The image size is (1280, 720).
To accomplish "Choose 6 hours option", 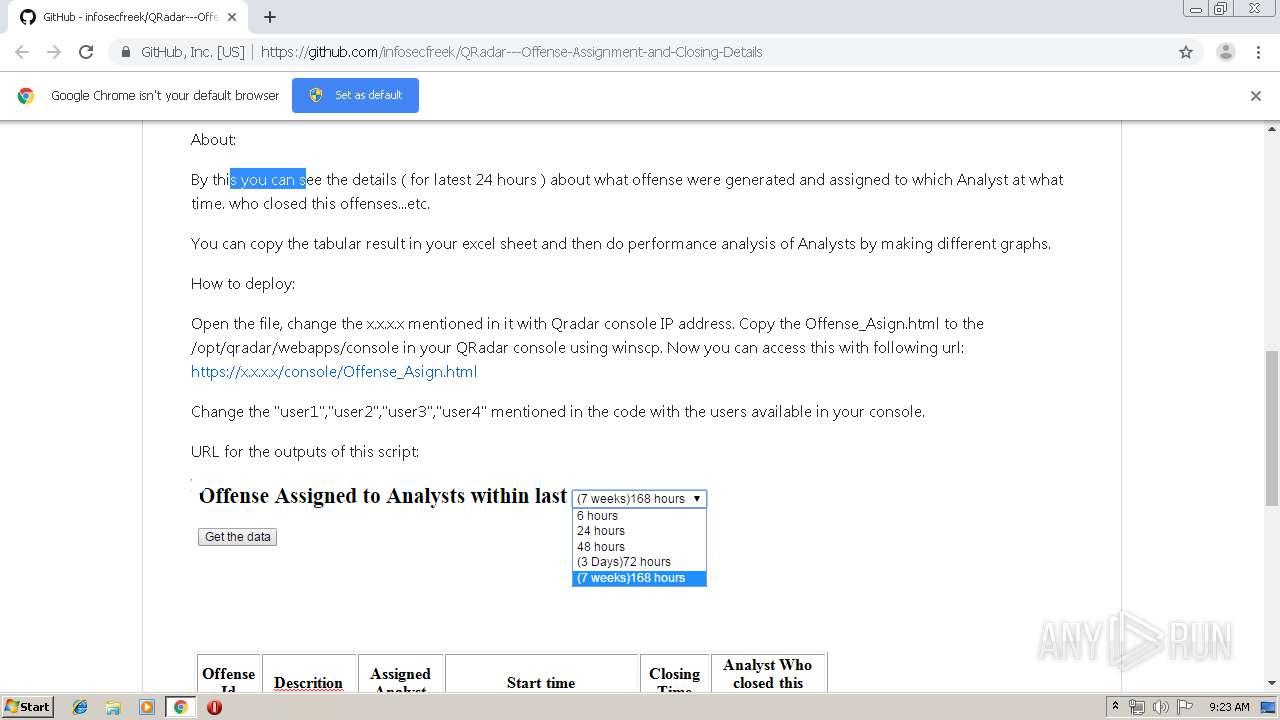I will [639, 516].
